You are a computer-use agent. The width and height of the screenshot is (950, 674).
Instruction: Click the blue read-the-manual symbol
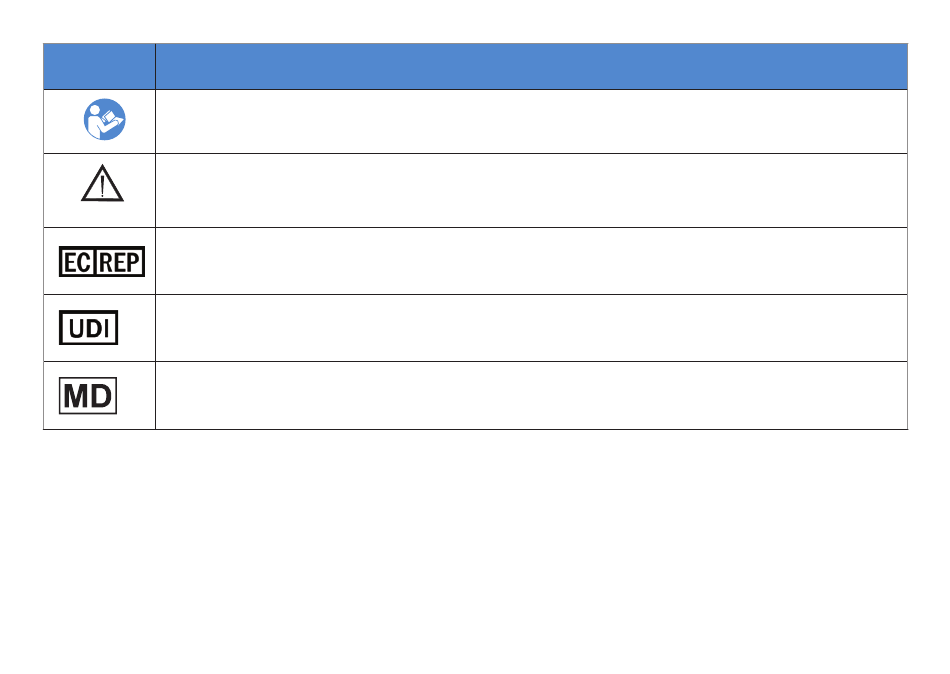pyautogui.click(x=104, y=119)
